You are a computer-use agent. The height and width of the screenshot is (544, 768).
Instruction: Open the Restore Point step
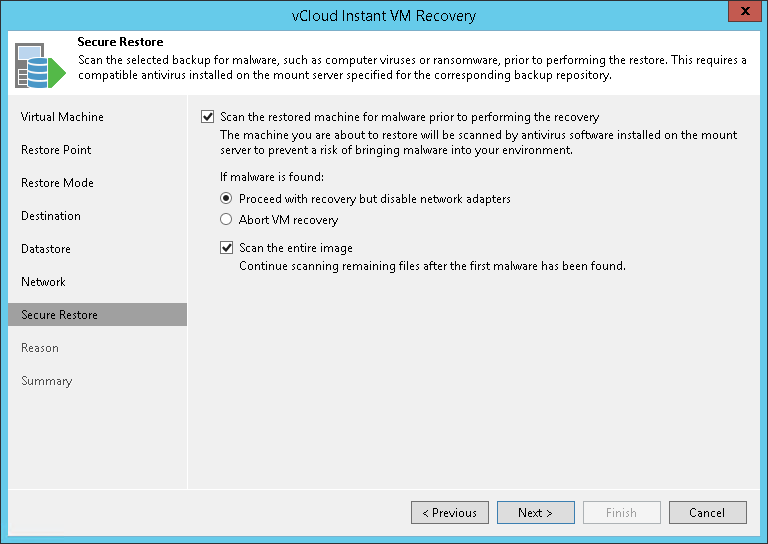56,150
